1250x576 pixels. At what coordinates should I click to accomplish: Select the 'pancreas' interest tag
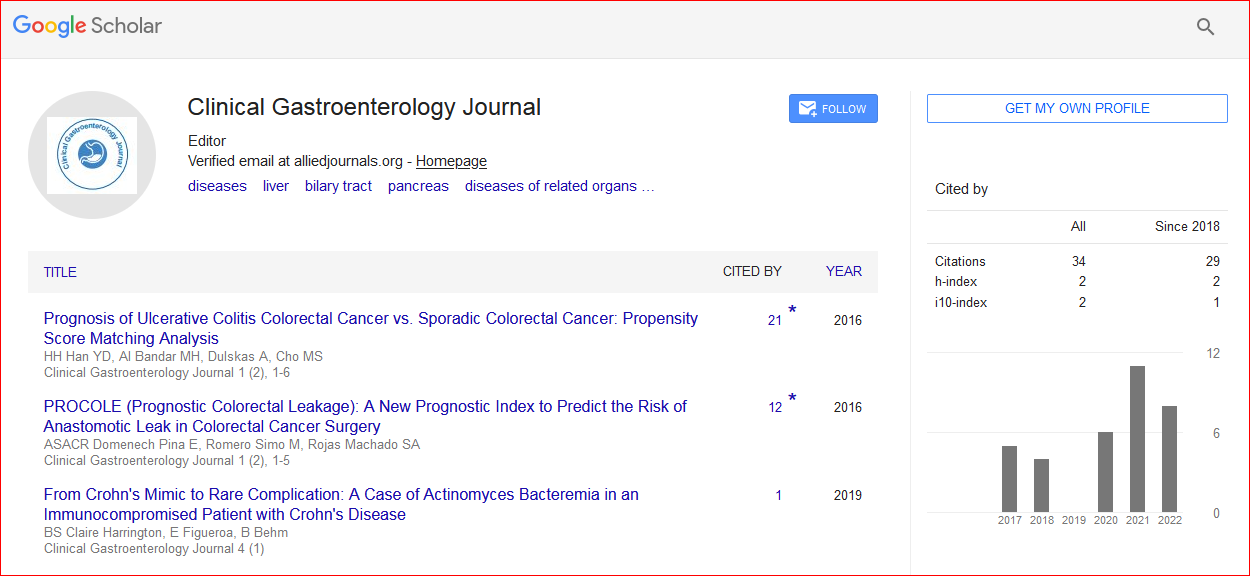pos(418,186)
